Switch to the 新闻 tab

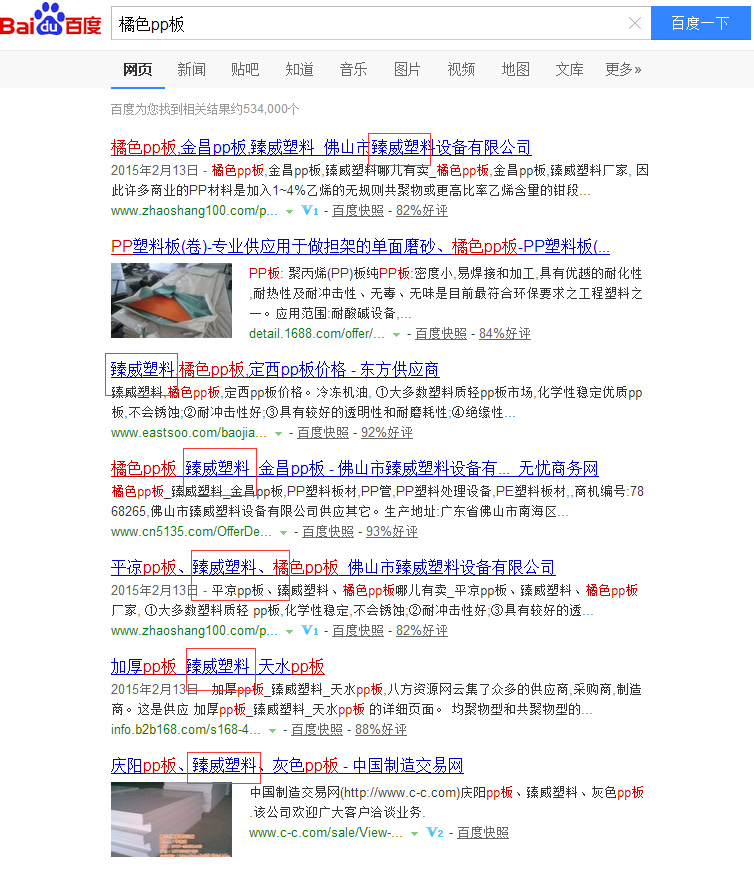pos(191,70)
